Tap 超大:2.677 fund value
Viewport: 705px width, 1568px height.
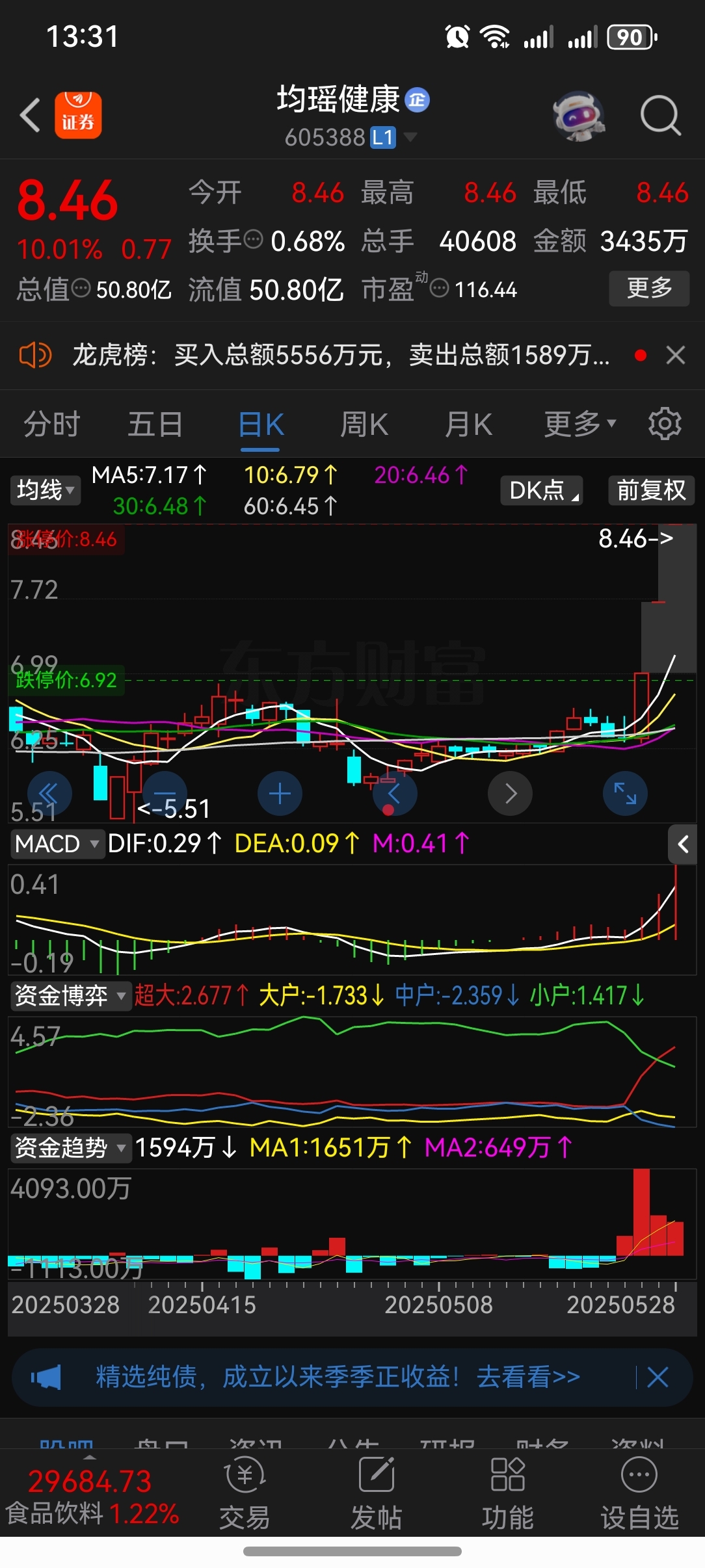pyautogui.click(x=191, y=995)
